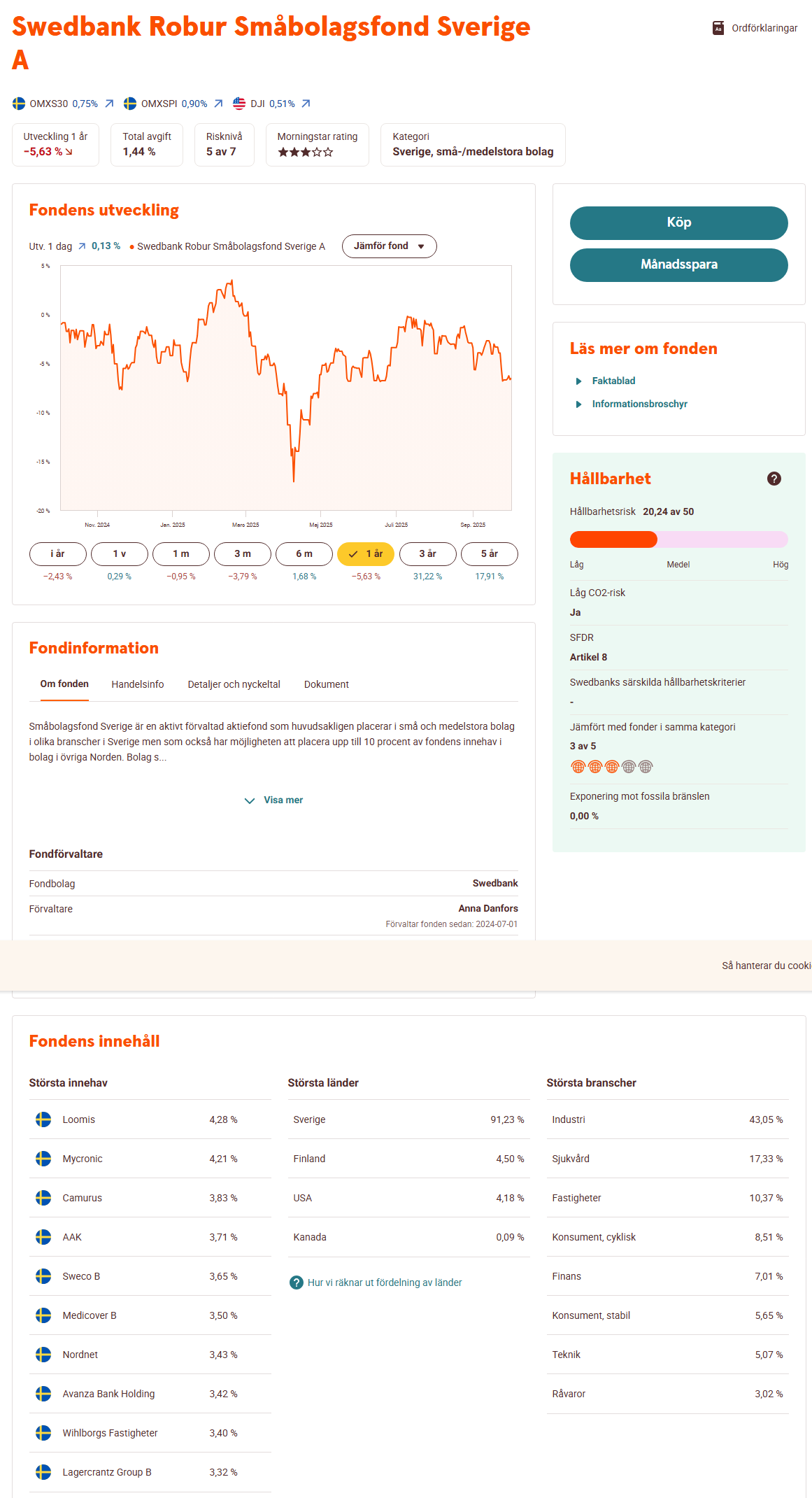812x1498 pixels.
Task: Click the Månadsspara button
Action: click(678, 265)
